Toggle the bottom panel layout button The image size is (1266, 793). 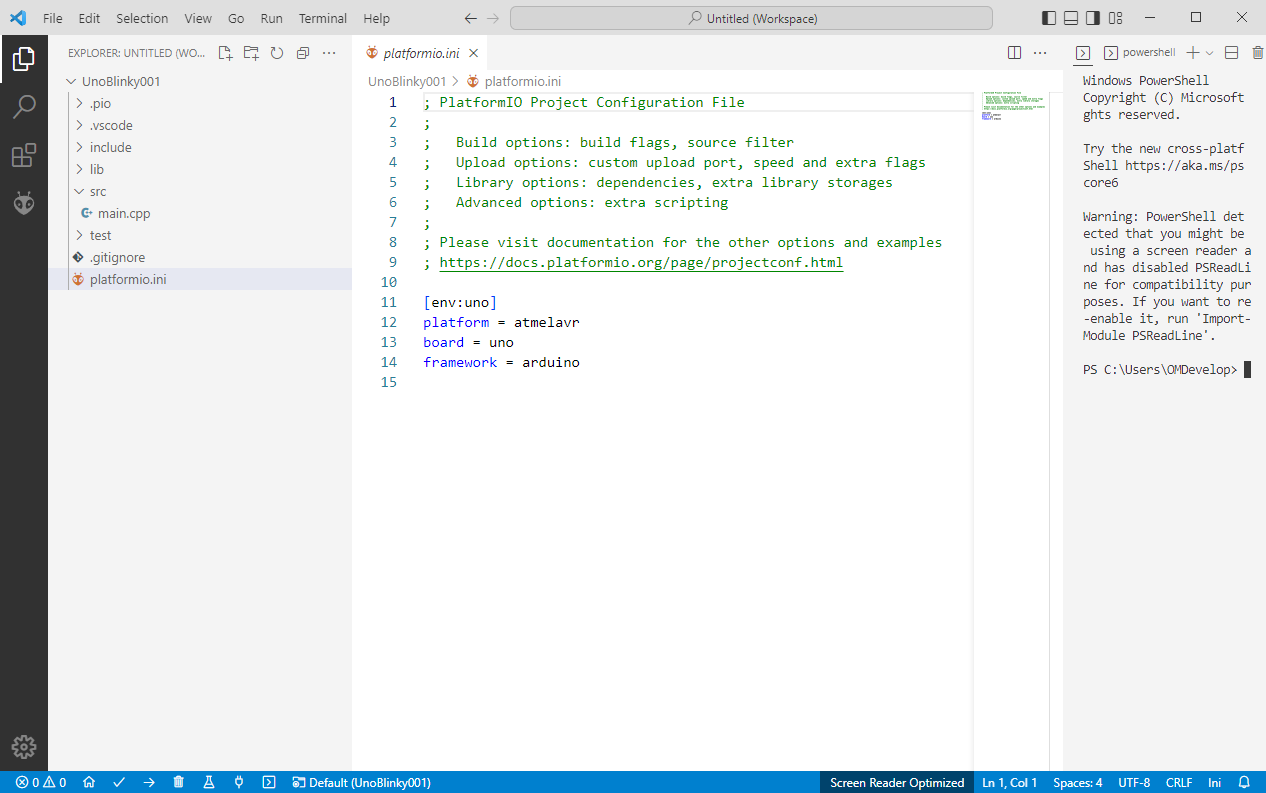tap(1071, 18)
